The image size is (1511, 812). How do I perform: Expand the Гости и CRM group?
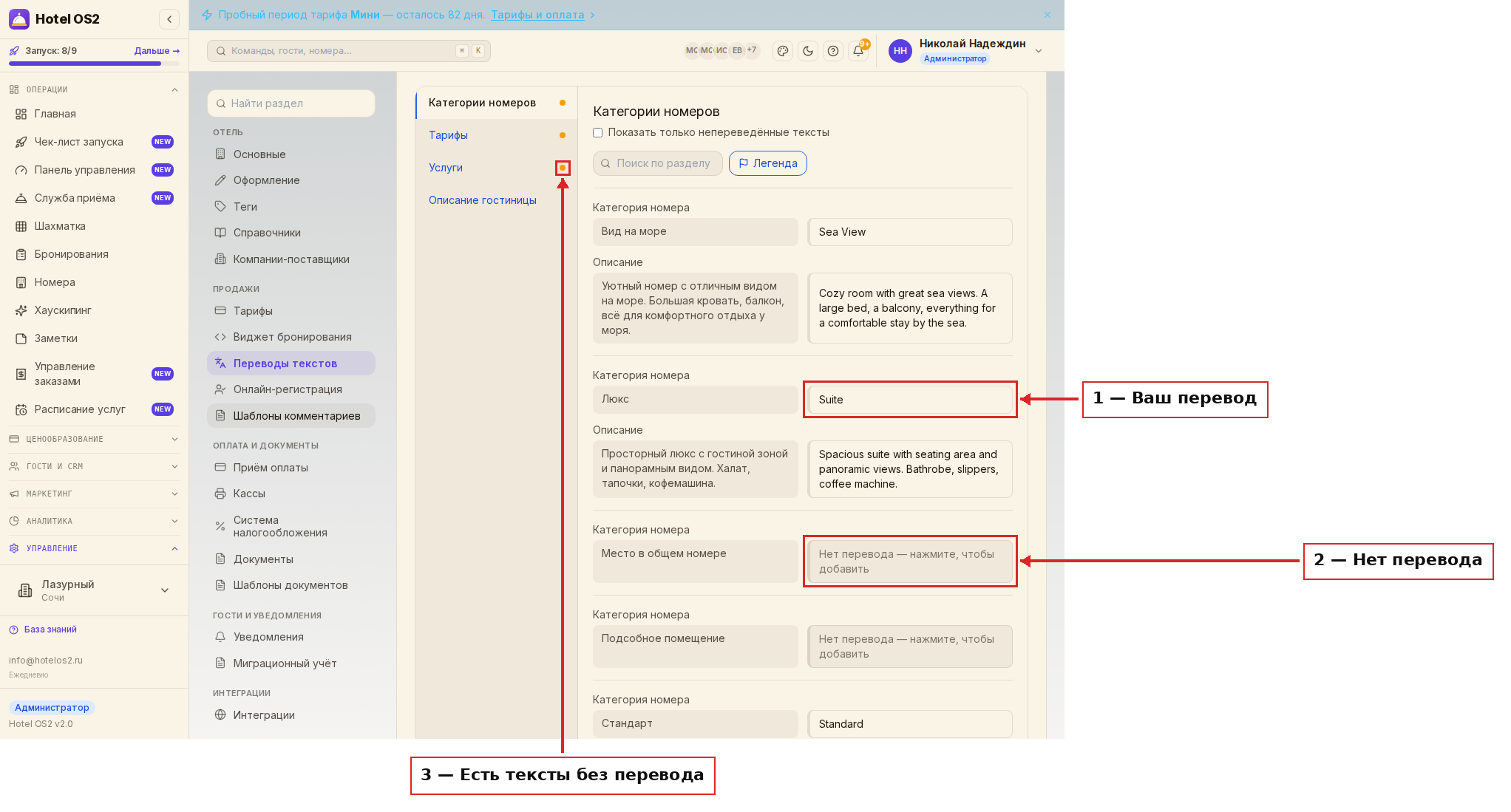coord(95,466)
